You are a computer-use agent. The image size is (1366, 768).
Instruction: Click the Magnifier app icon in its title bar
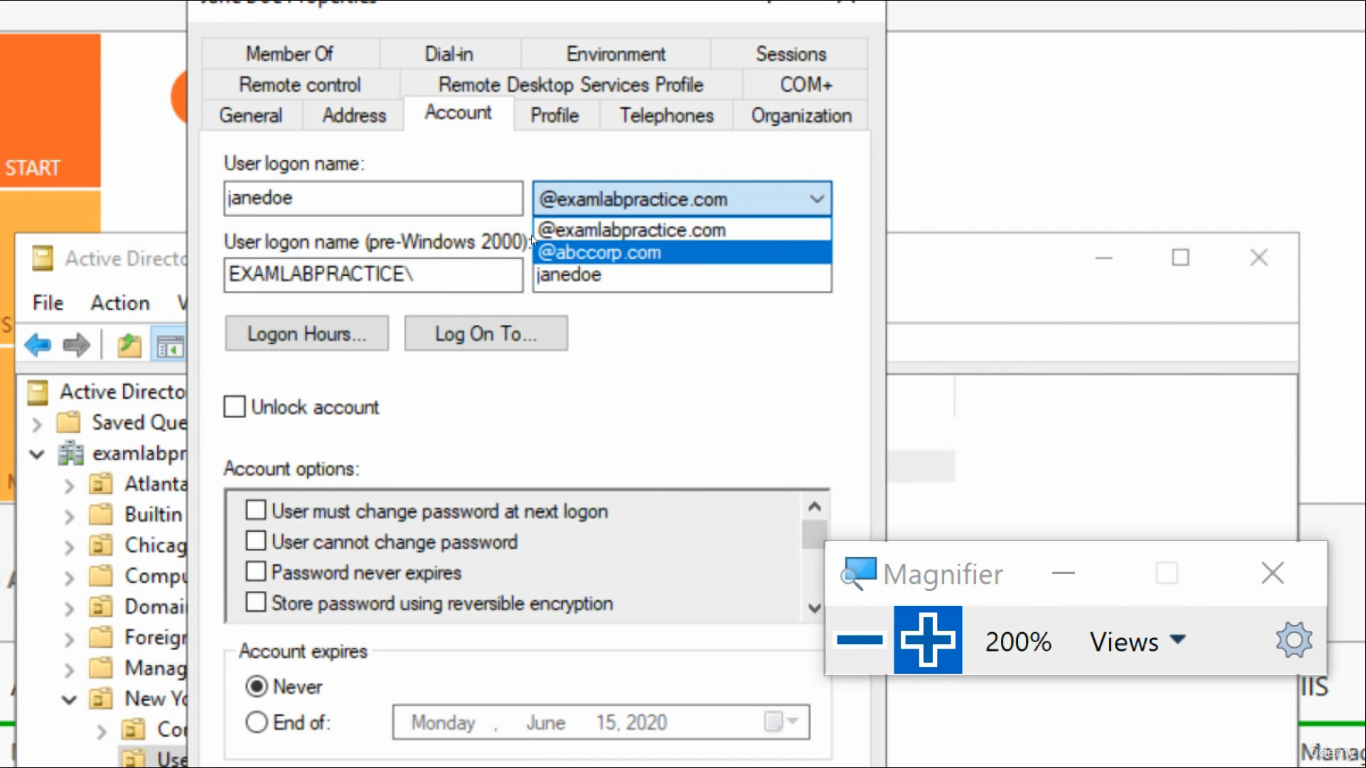[x=858, y=573]
